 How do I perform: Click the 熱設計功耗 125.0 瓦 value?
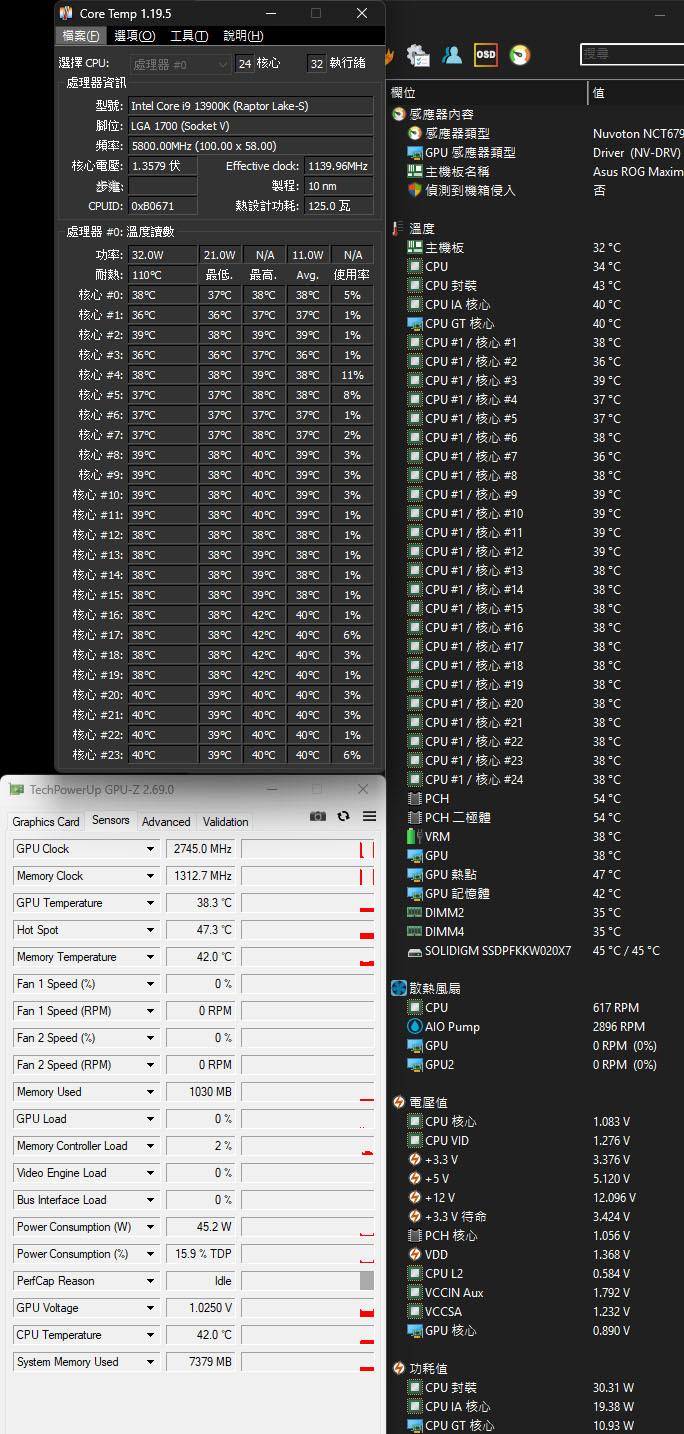pyautogui.click(x=339, y=205)
